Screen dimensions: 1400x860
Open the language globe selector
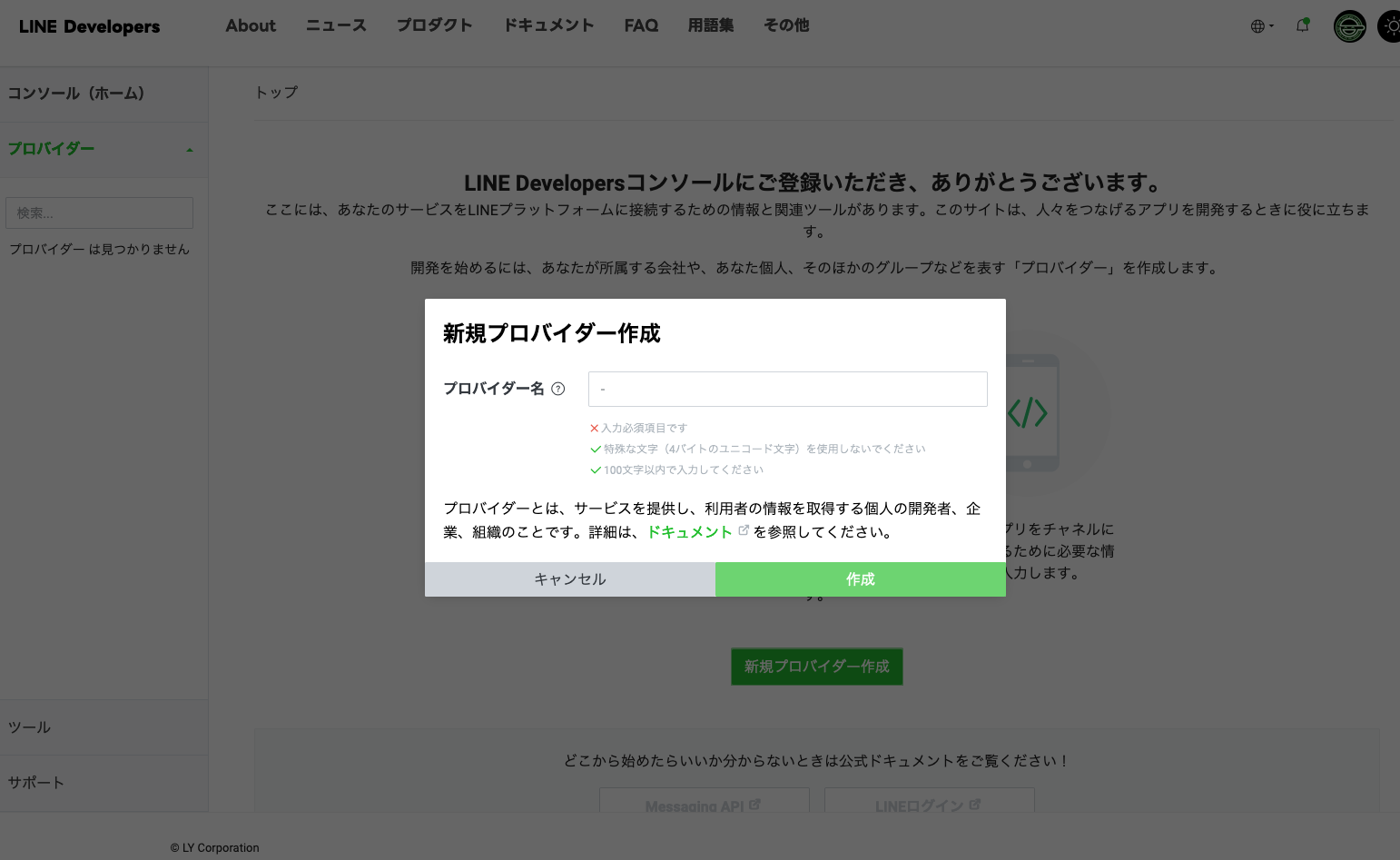pyautogui.click(x=1262, y=26)
